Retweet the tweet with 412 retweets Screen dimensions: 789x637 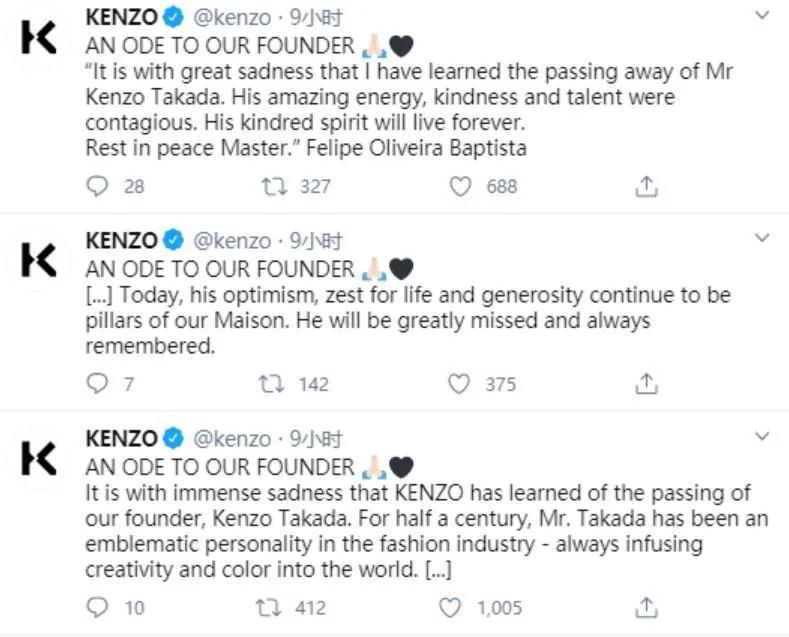point(272,607)
